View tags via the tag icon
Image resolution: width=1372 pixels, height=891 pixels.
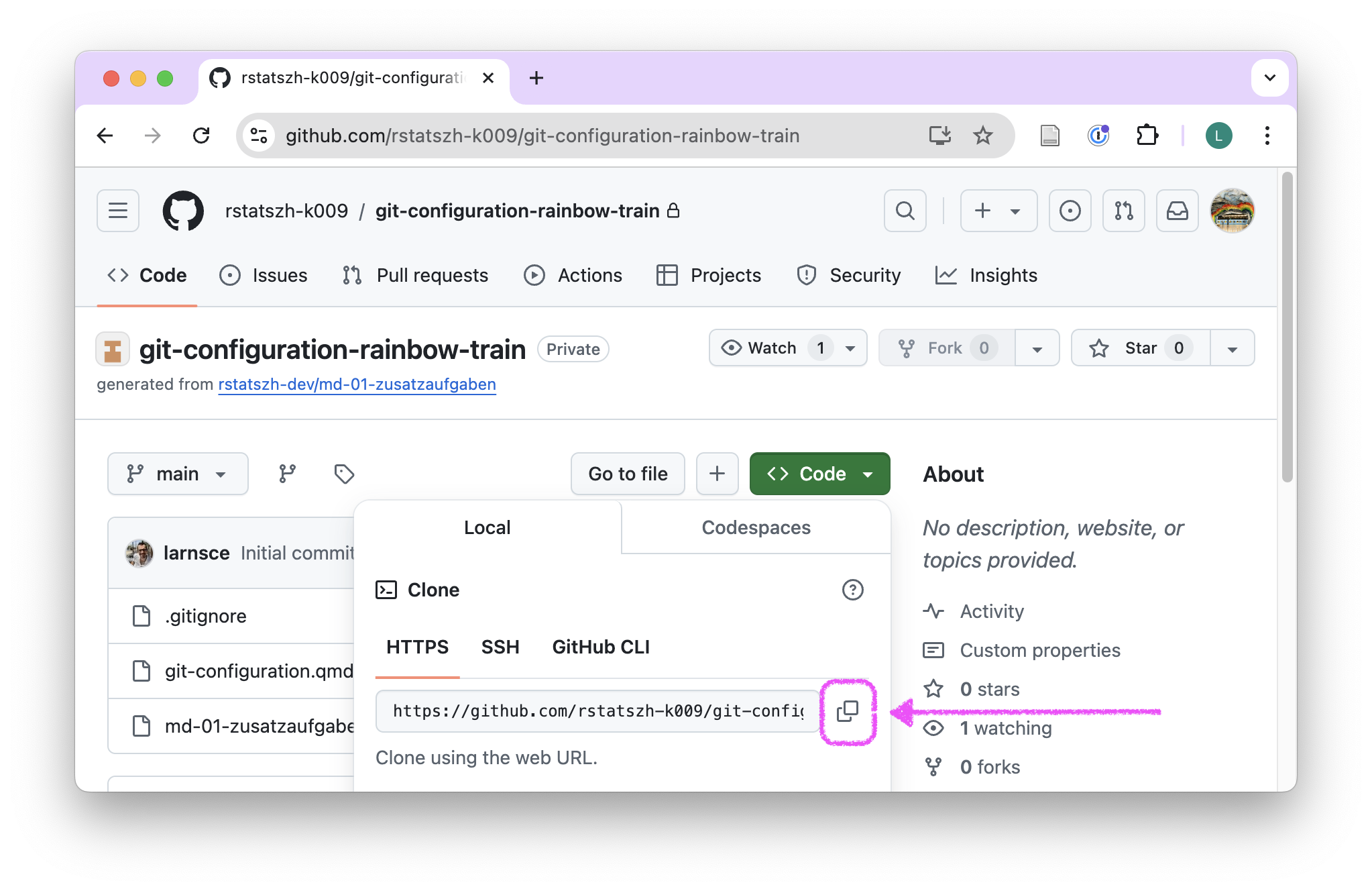[344, 474]
